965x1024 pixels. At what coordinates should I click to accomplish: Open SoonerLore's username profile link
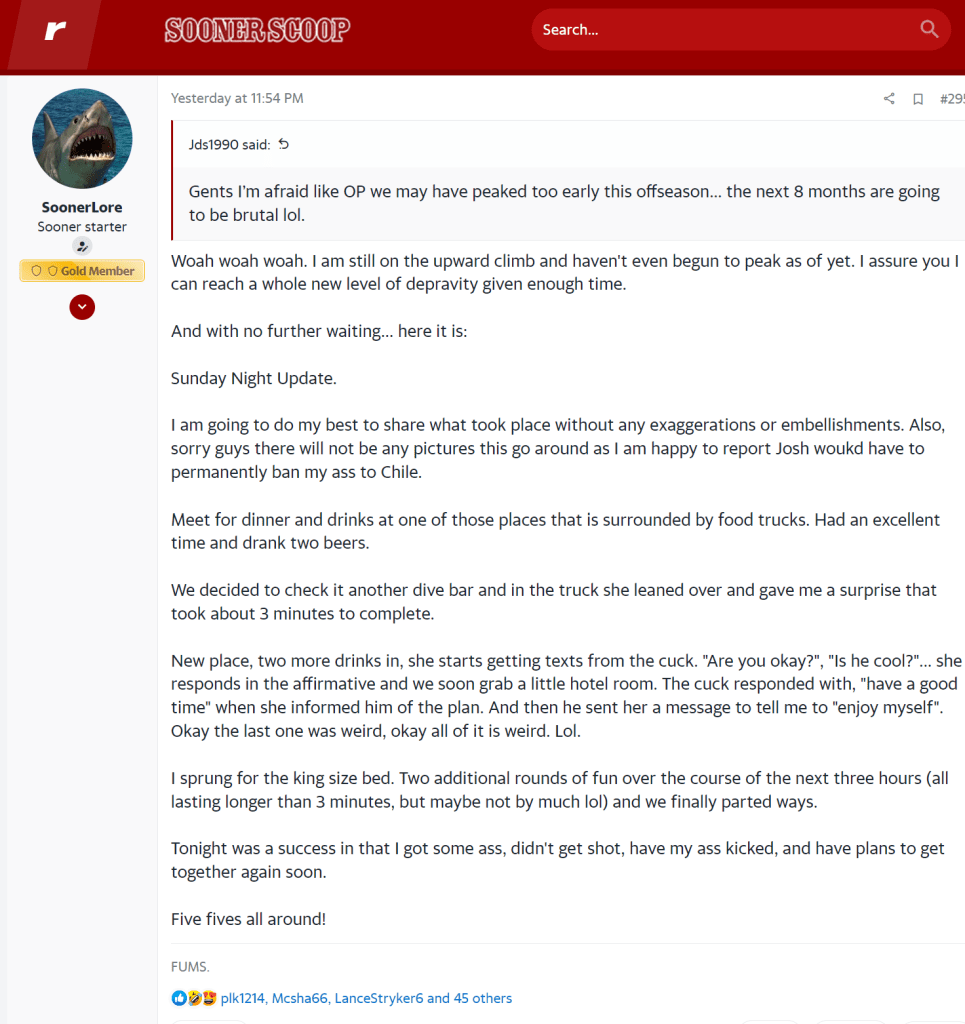coord(82,207)
